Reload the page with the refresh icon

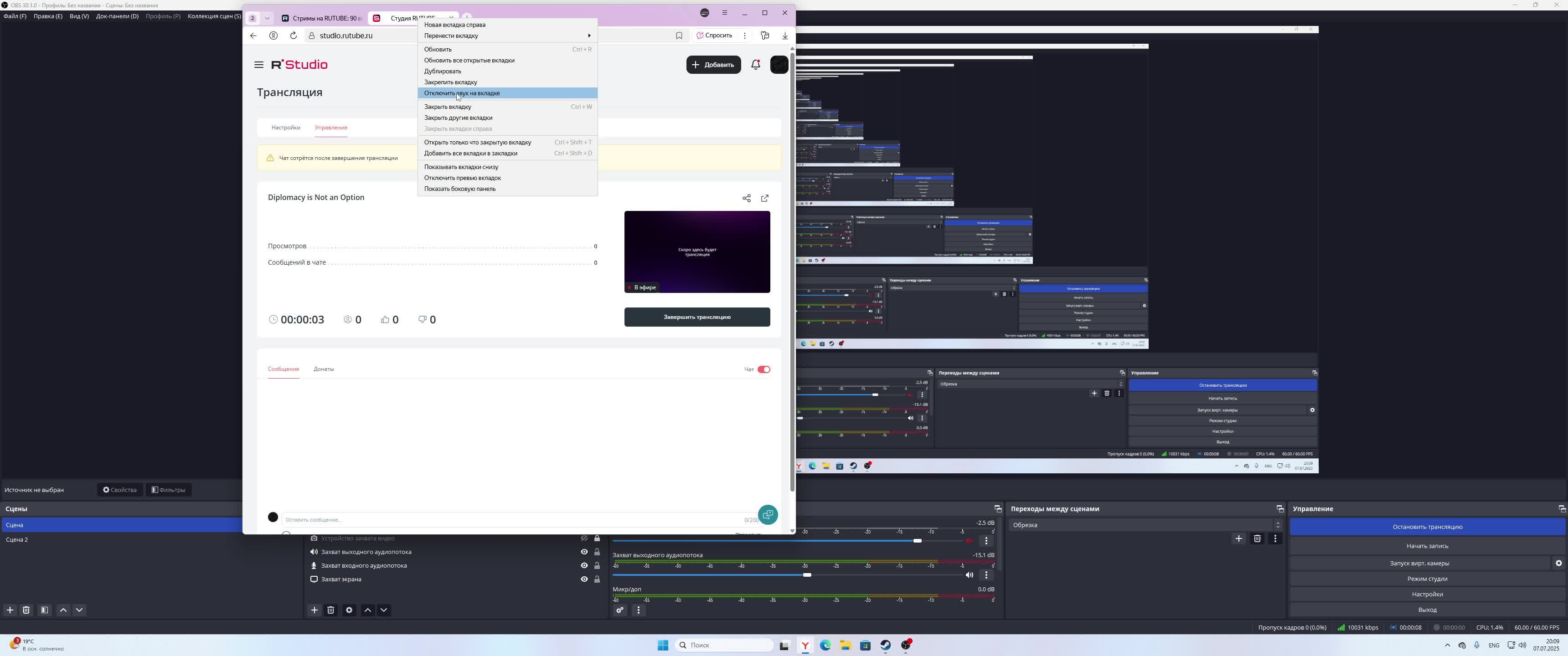point(294,35)
